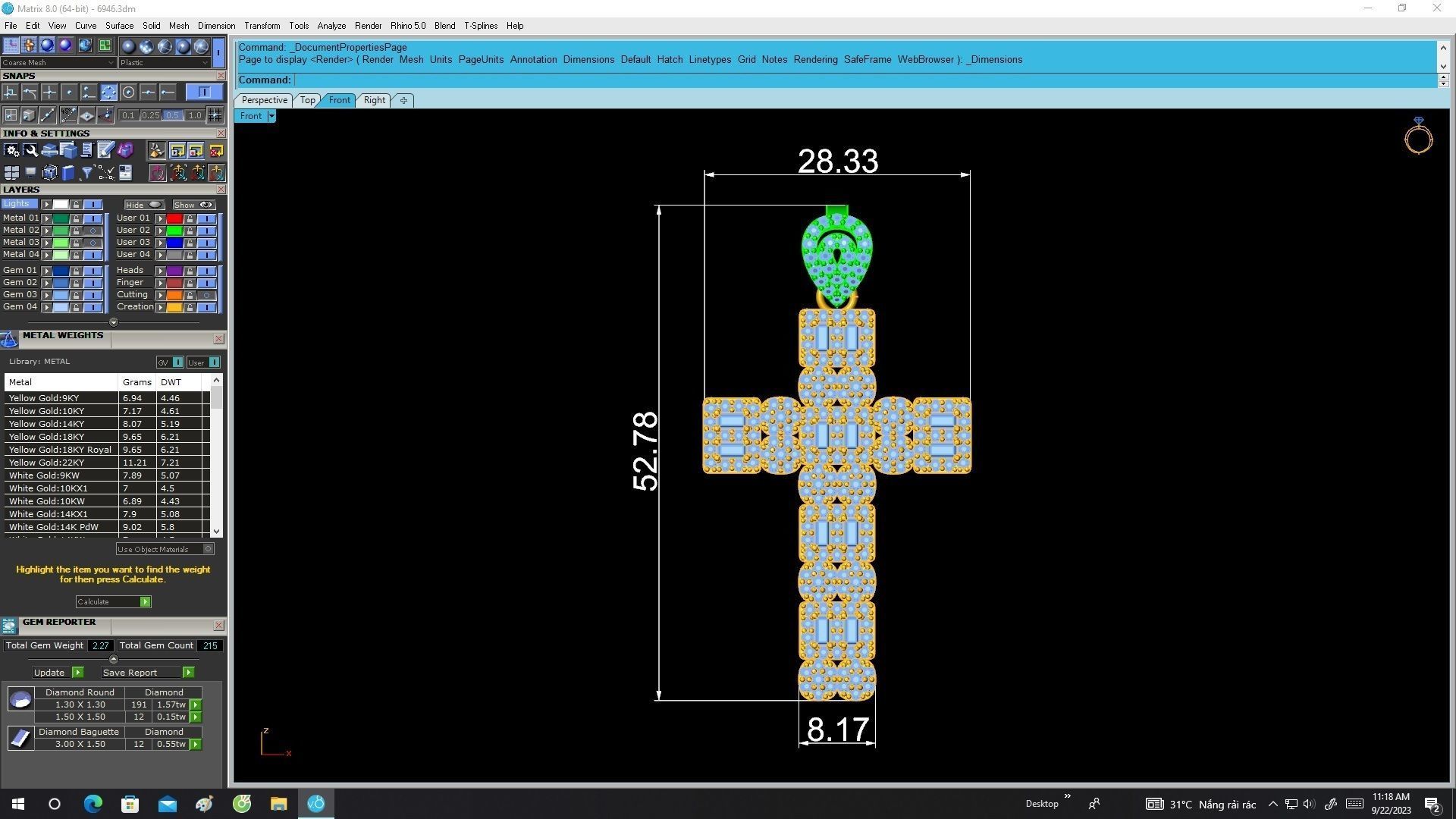Open File Explorer from the taskbar
The image size is (1456, 819).
pyautogui.click(x=278, y=803)
